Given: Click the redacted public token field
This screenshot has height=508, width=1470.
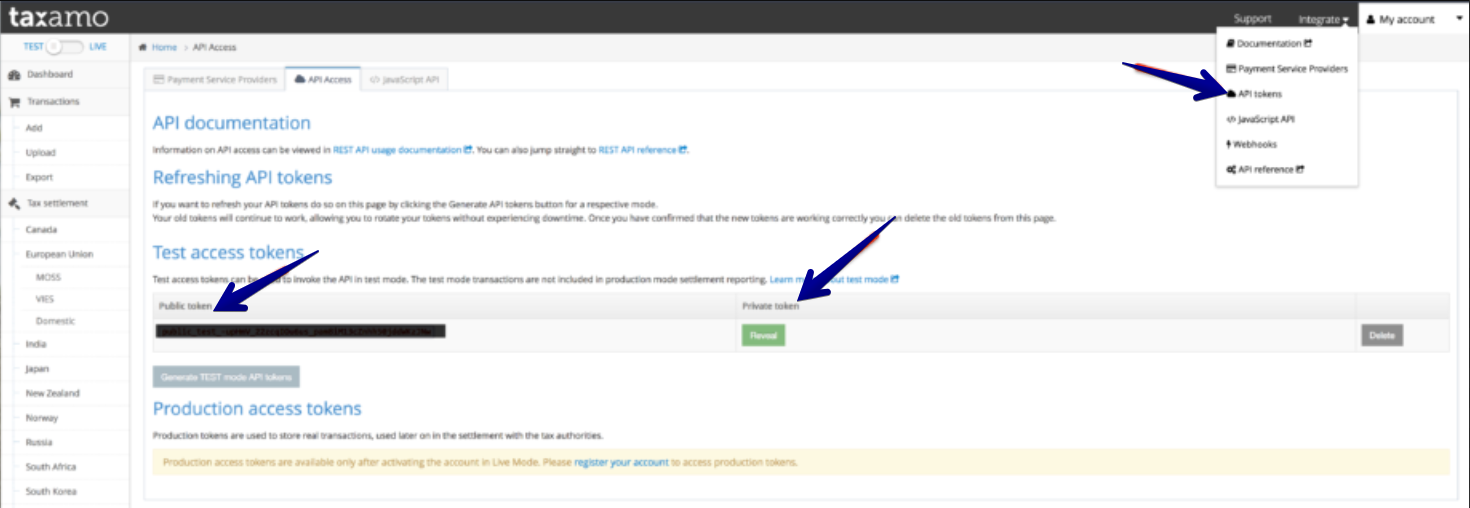Looking at the screenshot, I should [x=300, y=332].
